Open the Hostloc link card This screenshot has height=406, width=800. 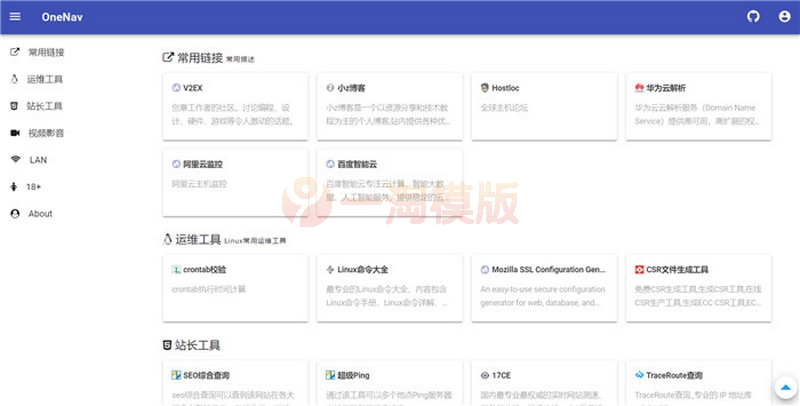pyautogui.click(x=544, y=106)
